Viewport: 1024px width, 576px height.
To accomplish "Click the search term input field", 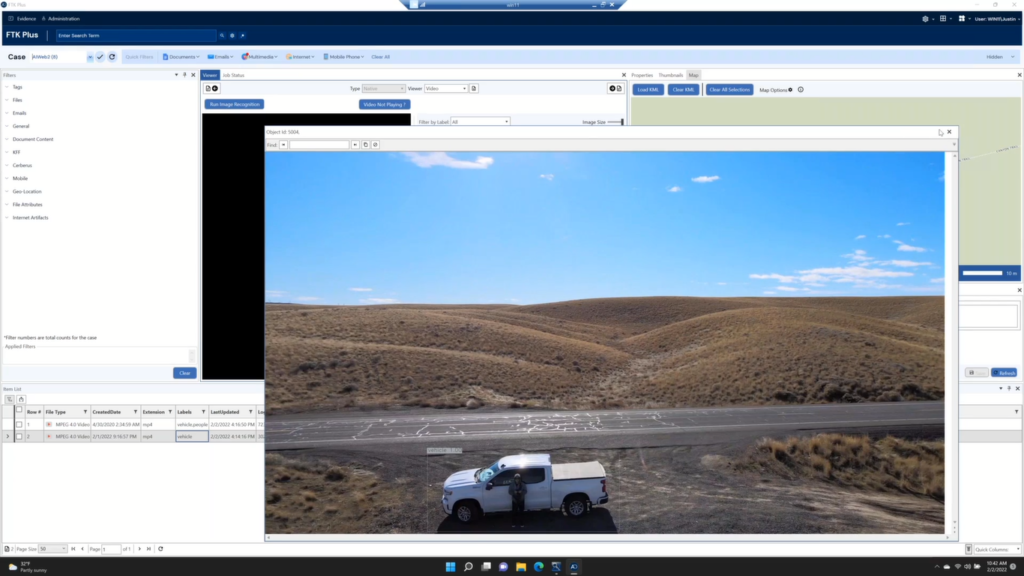I will [x=136, y=35].
